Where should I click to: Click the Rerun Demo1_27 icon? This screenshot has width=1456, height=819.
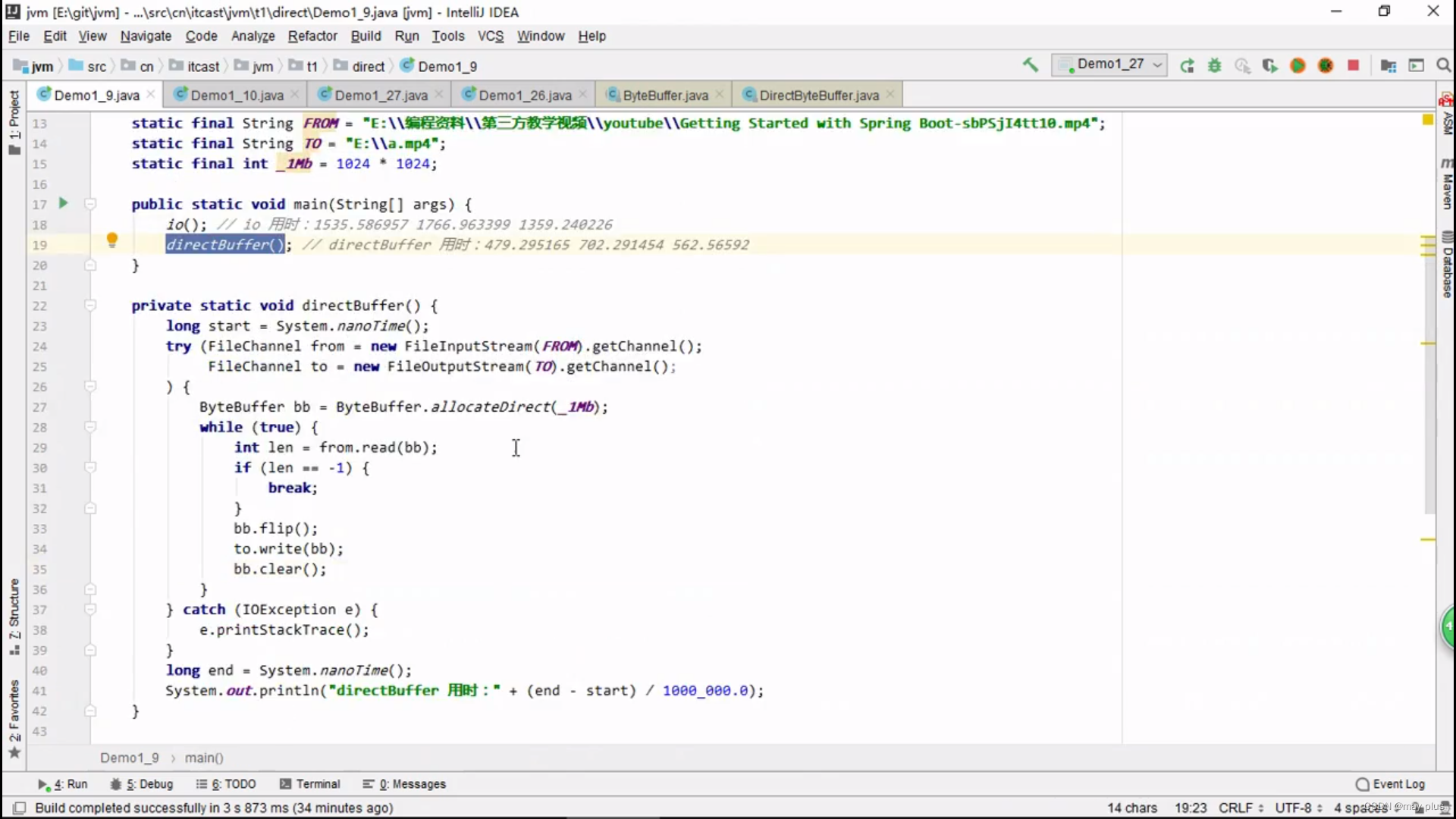pyautogui.click(x=1187, y=66)
